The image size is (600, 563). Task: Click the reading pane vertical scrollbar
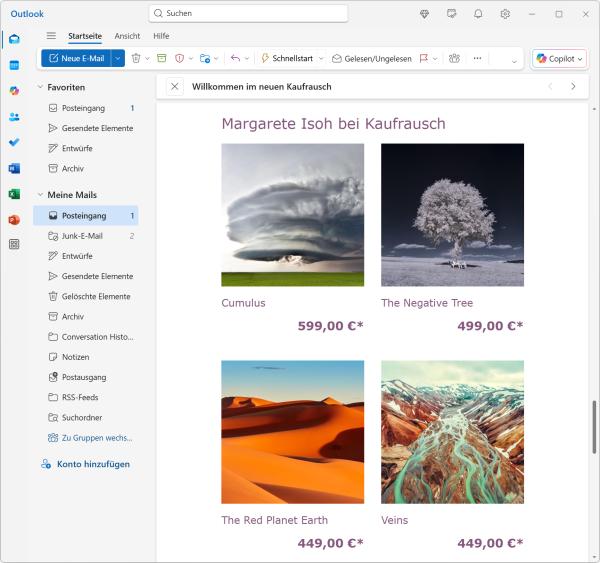click(x=594, y=427)
